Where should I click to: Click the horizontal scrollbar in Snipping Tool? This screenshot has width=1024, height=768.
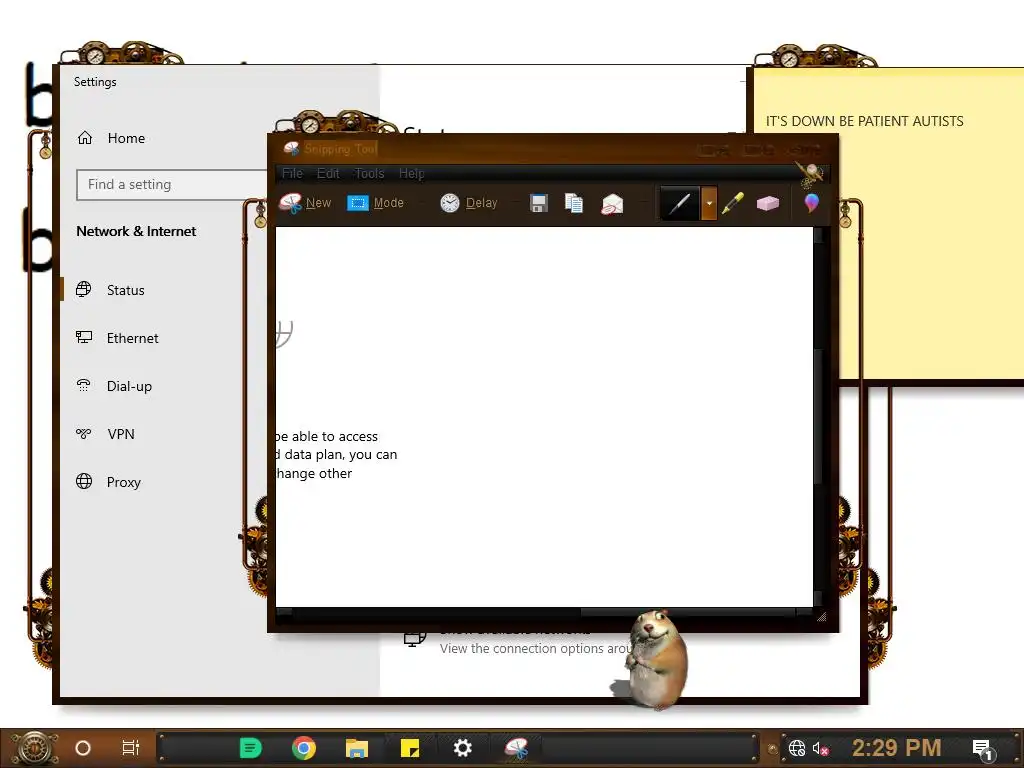(545, 613)
